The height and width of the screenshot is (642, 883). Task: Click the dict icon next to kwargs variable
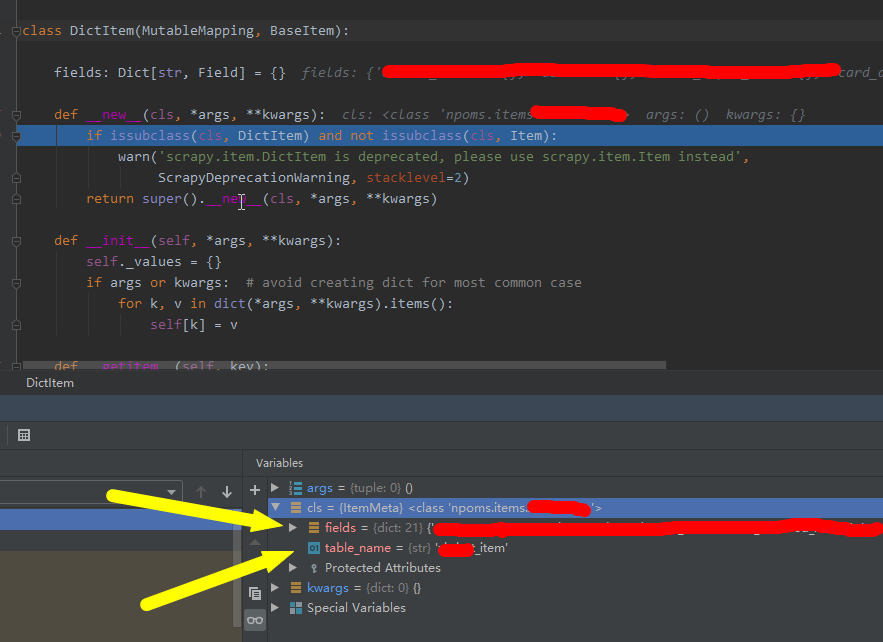tap(296, 588)
